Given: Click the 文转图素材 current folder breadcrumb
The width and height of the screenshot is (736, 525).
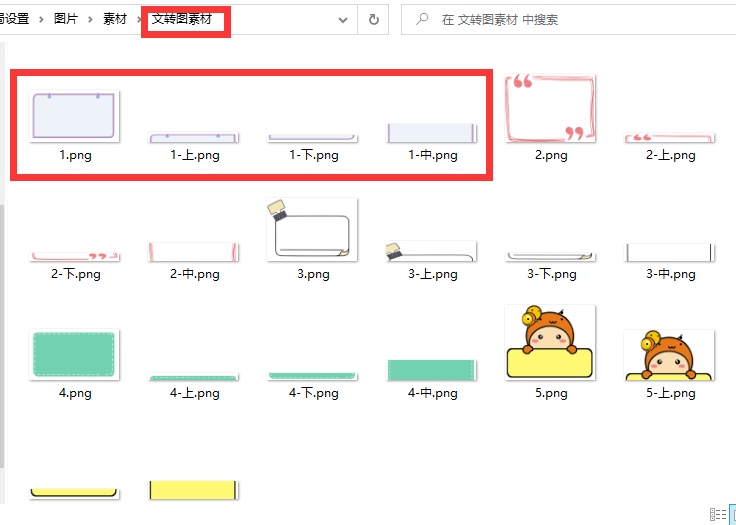Looking at the screenshot, I should click(182, 19).
